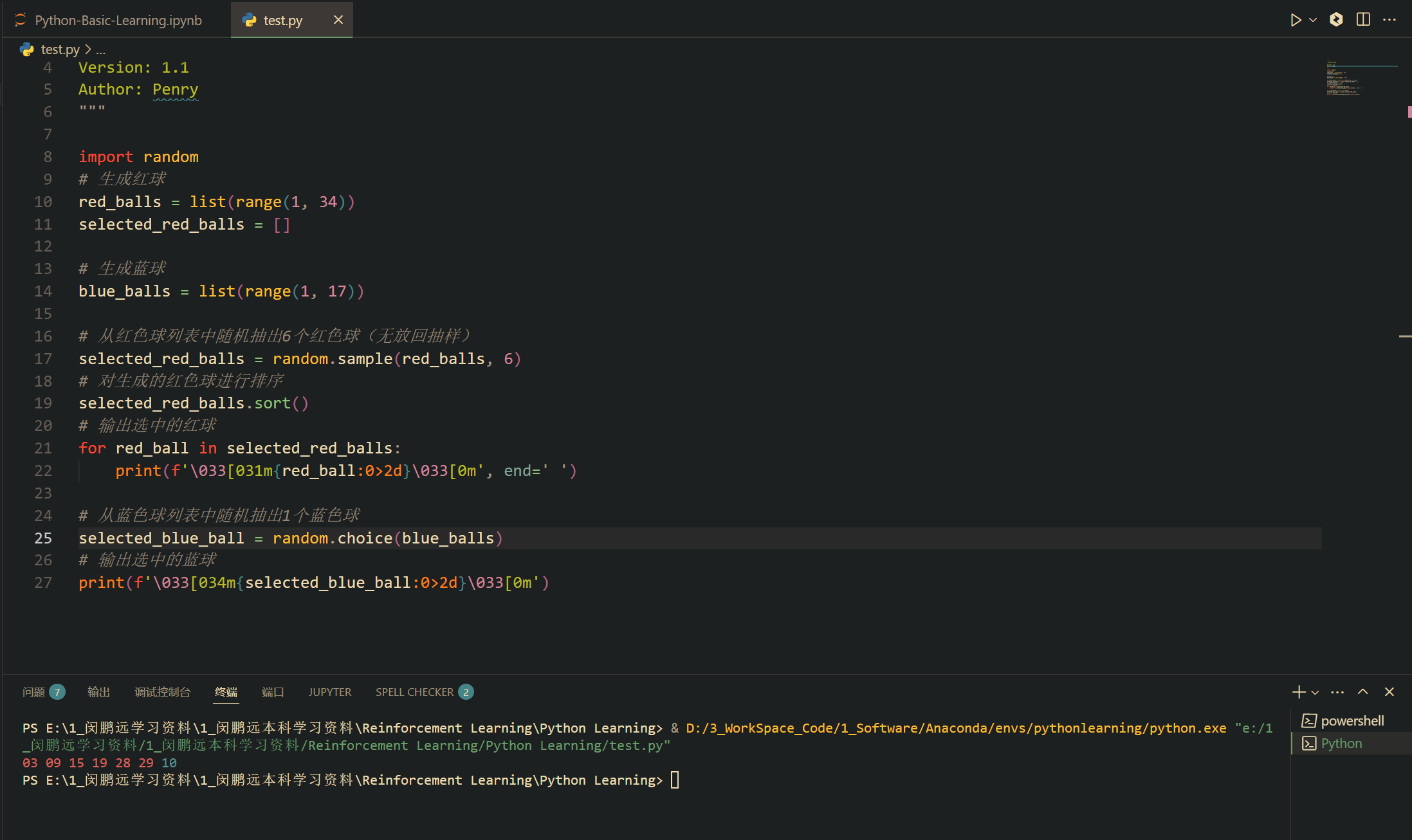The image size is (1412, 840).
Task: Expand the breadcrumb ellipsis after test.py
Action: (x=101, y=50)
